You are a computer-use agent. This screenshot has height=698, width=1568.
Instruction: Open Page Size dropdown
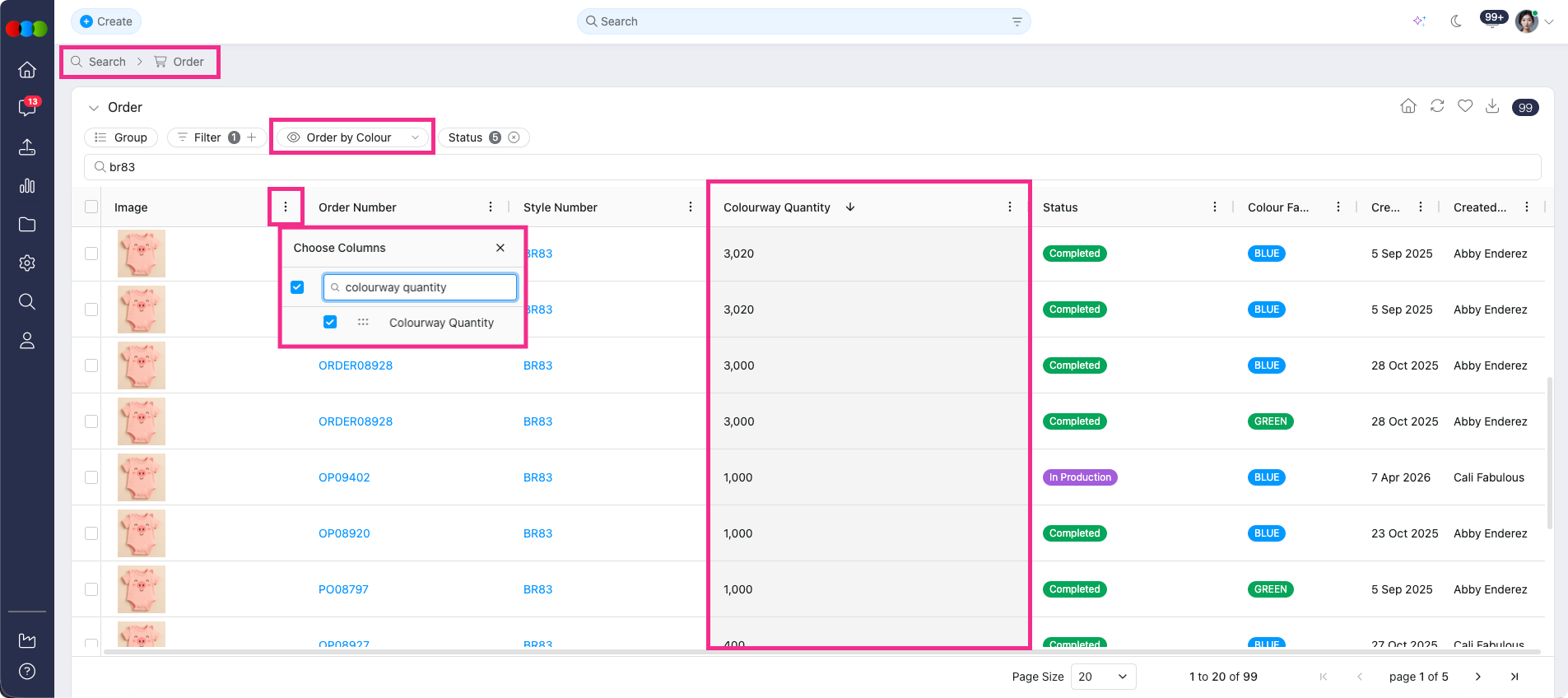pyautogui.click(x=1103, y=677)
